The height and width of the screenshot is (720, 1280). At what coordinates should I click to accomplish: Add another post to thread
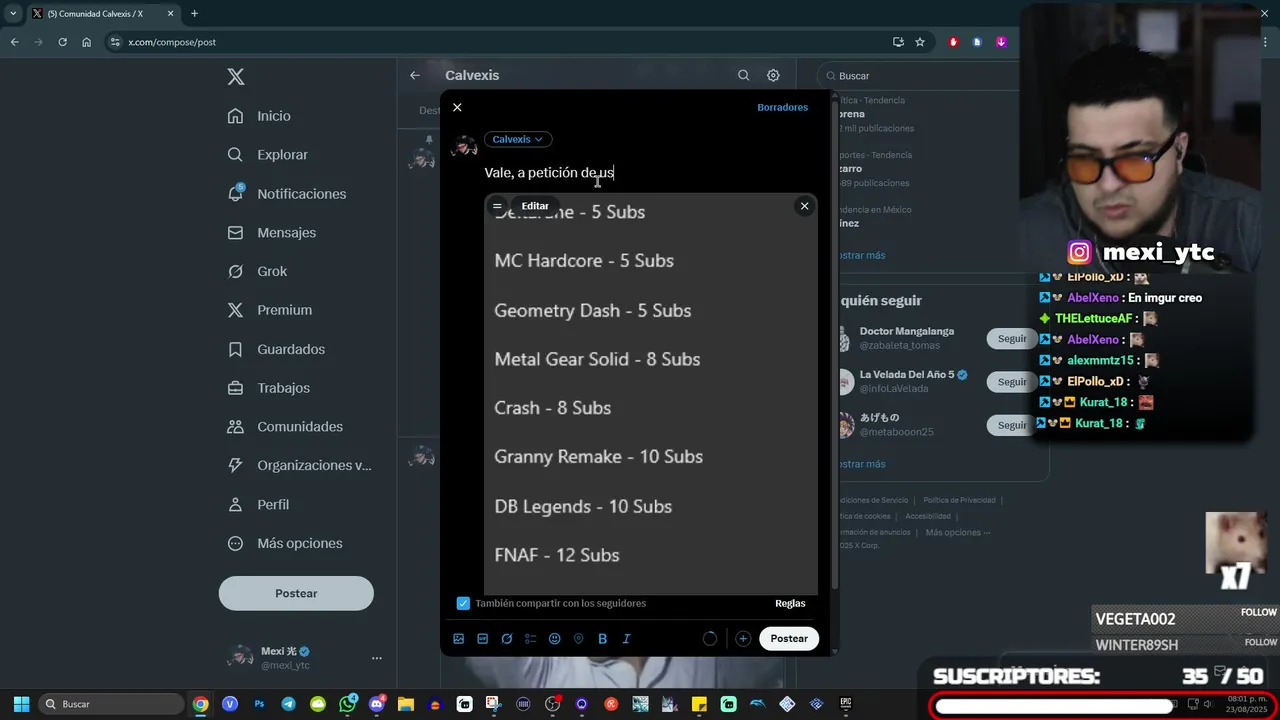tap(743, 639)
